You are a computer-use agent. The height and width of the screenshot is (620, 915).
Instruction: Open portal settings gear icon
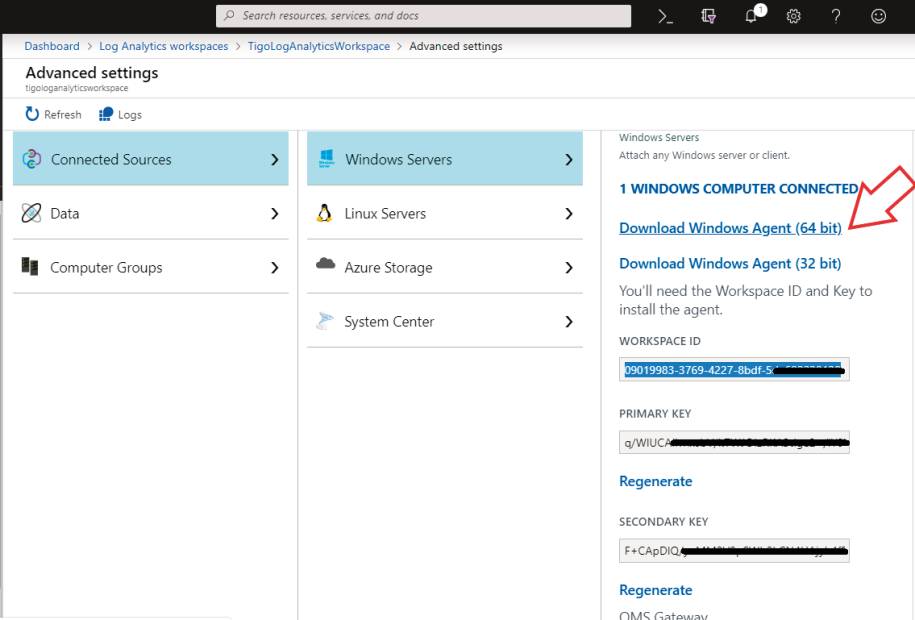coord(794,16)
